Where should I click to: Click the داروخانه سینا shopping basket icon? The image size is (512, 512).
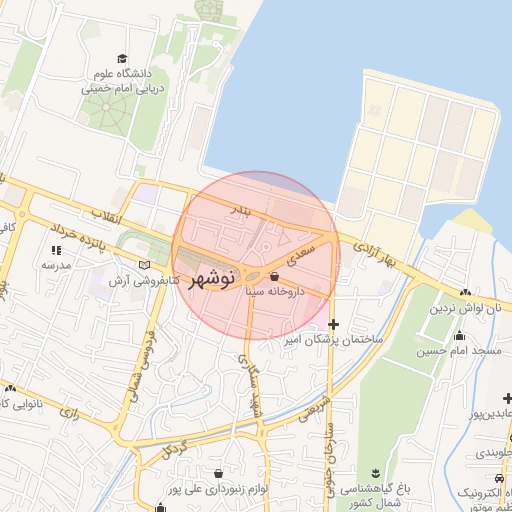tap(274, 276)
